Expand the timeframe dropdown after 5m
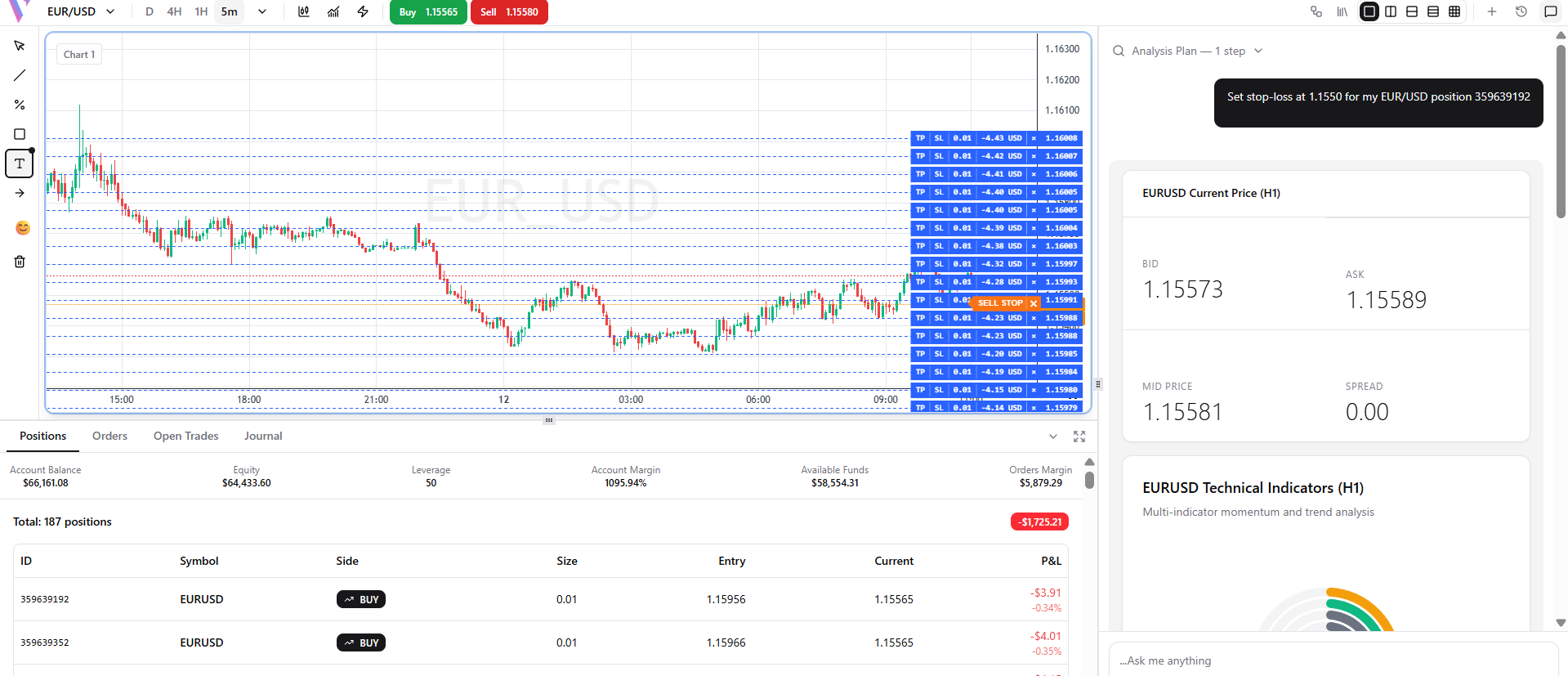 [261, 11]
